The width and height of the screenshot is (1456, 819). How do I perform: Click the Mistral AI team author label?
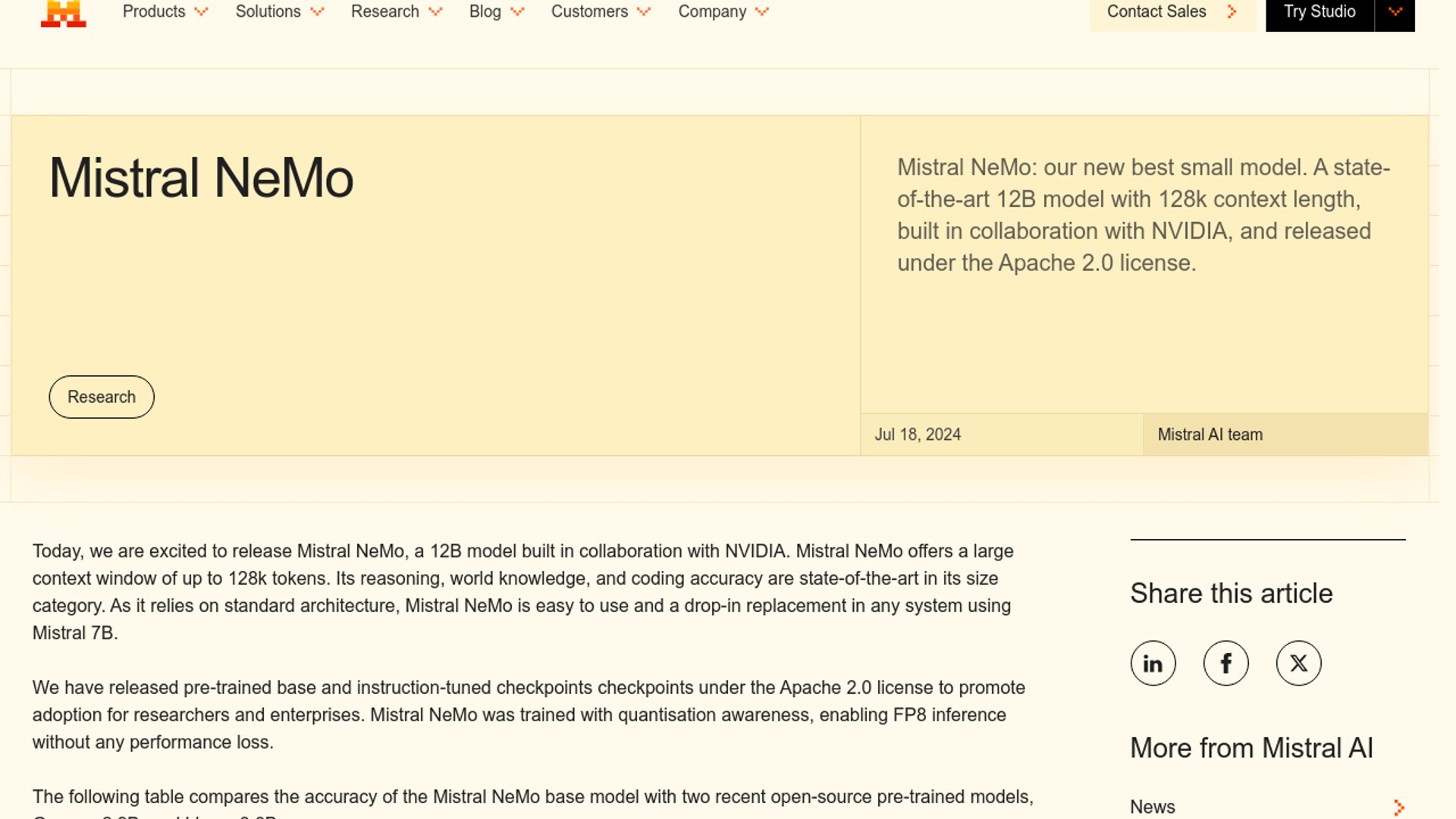(1210, 435)
